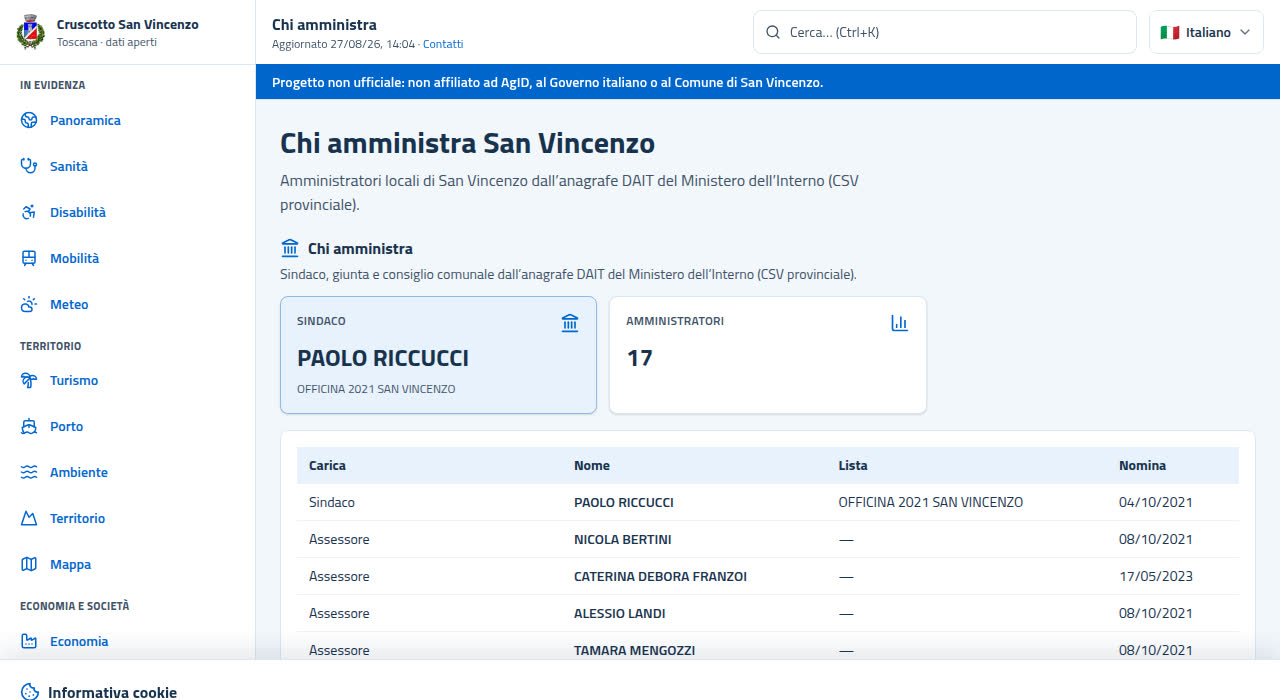Open the Italiano language dropdown
Viewport: 1280px width, 700px height.
coord(1206,32)
